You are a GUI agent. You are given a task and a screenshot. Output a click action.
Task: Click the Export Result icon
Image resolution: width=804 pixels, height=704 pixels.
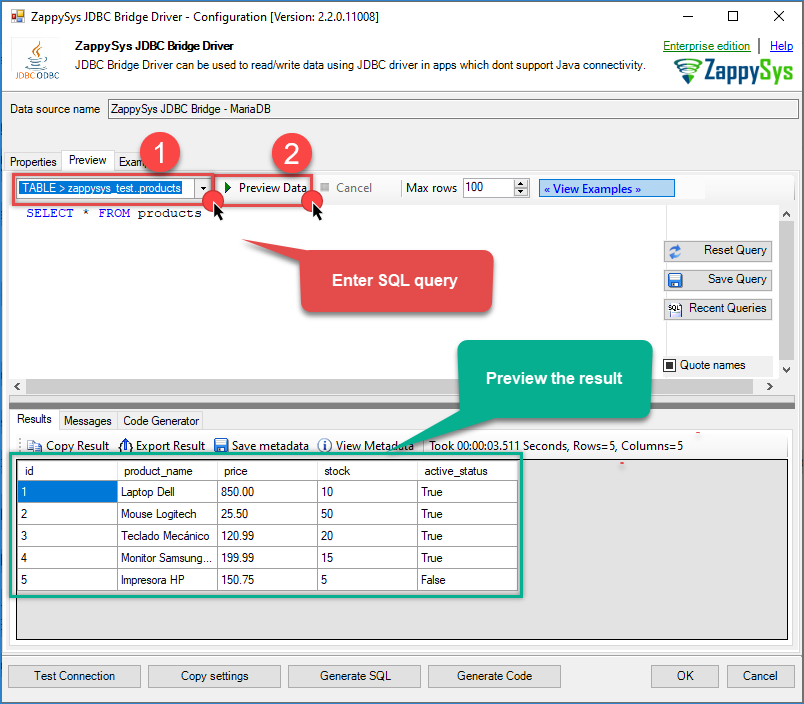click(125, 446)
